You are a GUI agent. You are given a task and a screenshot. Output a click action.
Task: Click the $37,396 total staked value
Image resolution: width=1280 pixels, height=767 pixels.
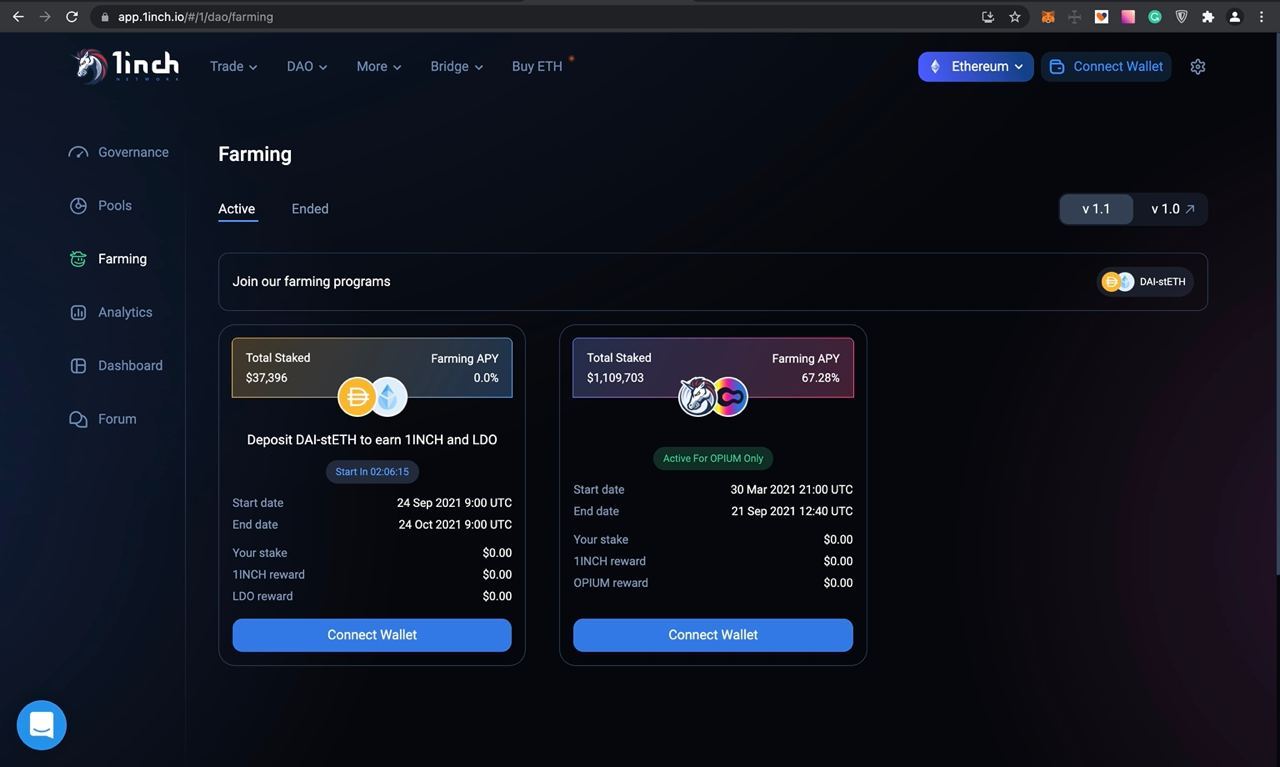(267, 378)
